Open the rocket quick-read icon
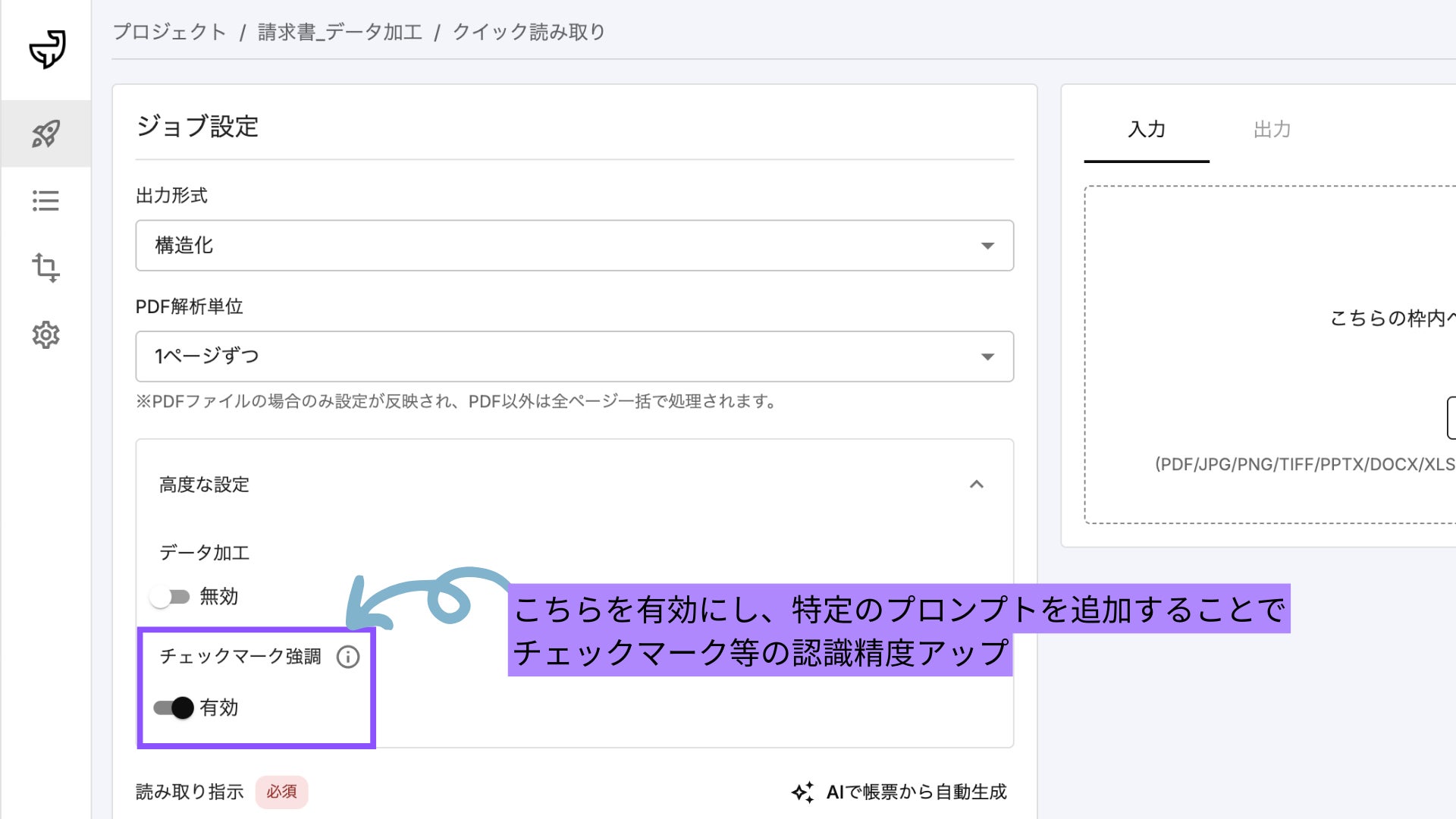 click(45, 133)
